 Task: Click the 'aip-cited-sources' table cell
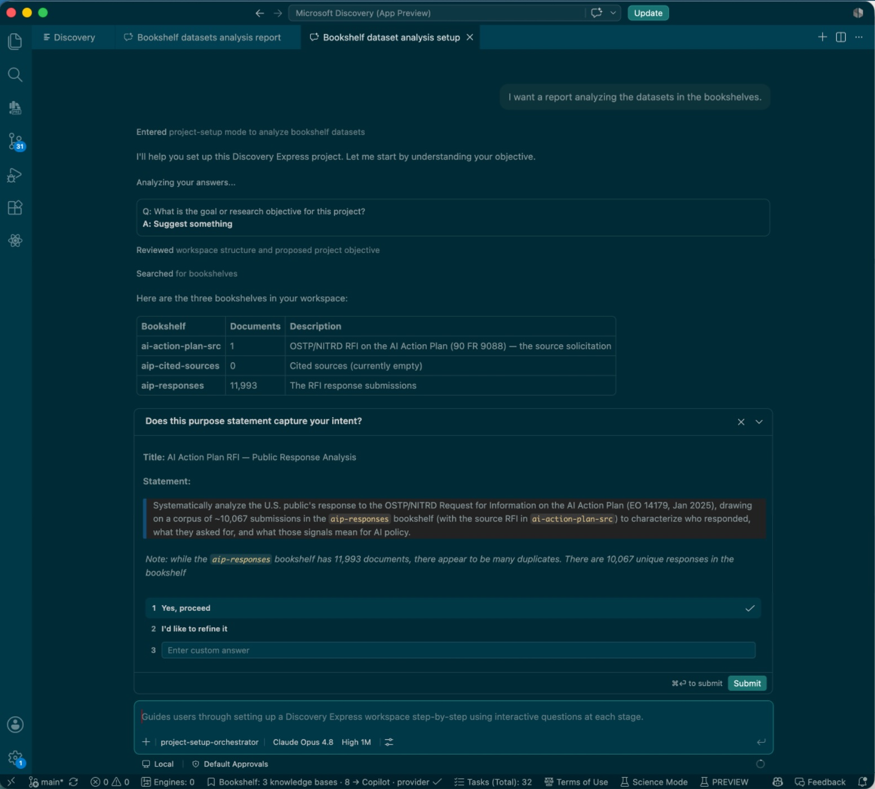[181, 365]
